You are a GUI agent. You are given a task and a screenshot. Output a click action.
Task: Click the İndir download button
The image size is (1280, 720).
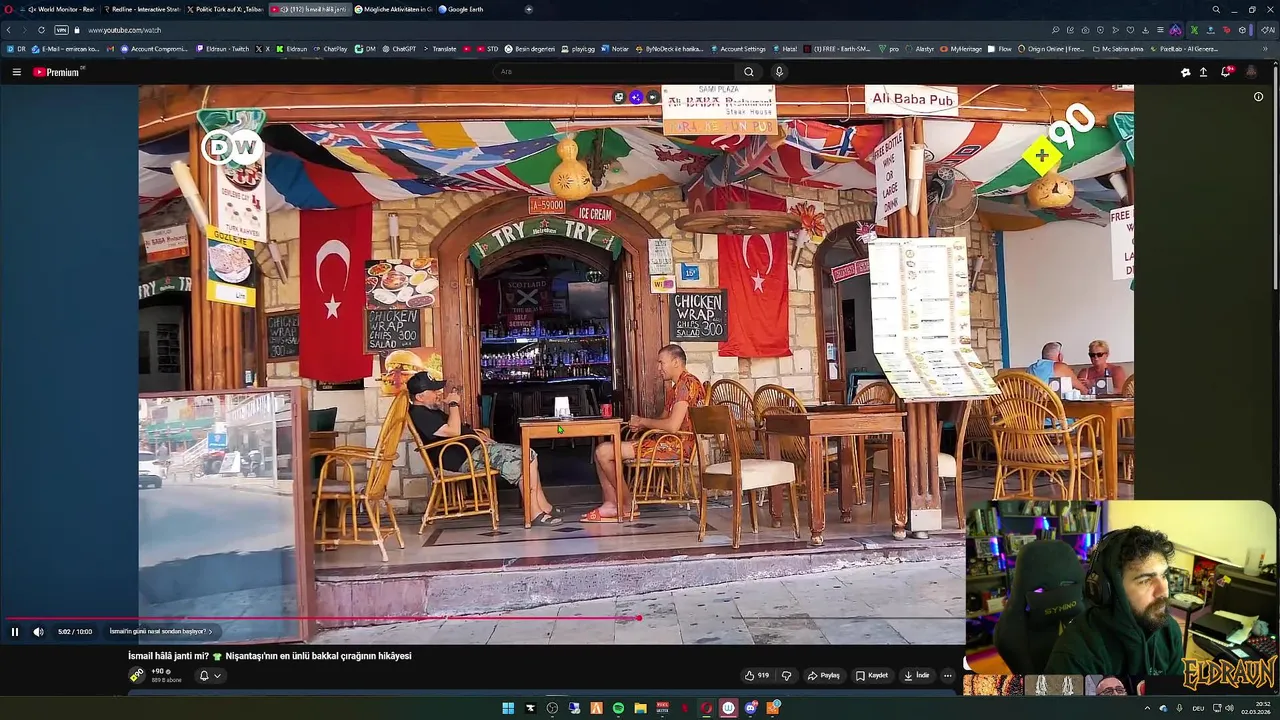click(x=917, y=675)
